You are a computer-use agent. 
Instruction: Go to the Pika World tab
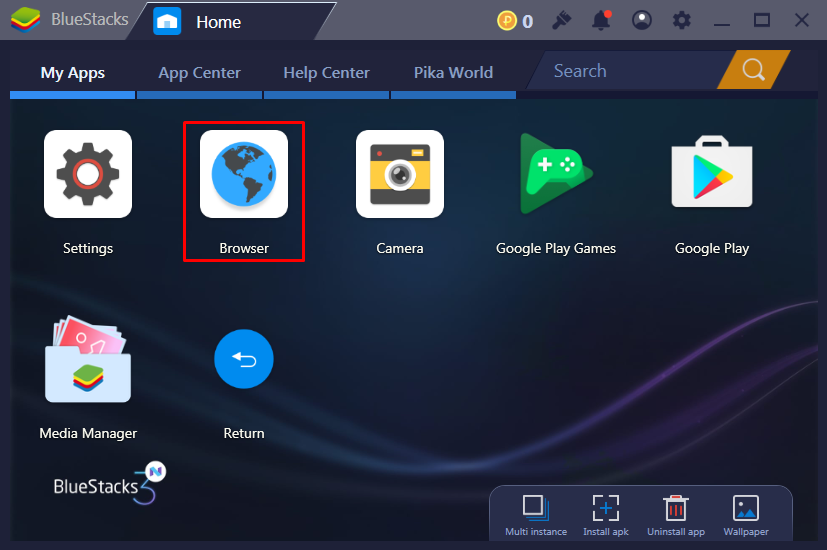(x=453, y=72)
